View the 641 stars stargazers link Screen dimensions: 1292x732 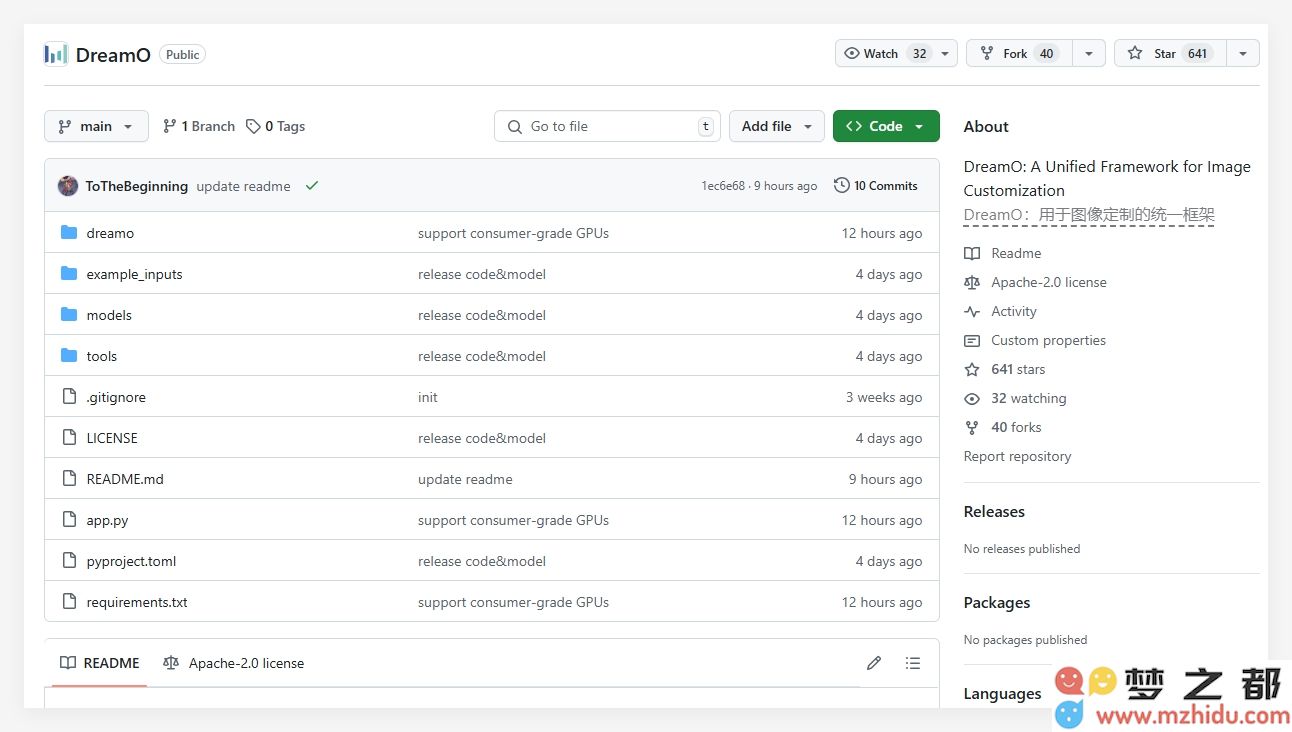pyautogui.click(x=1018, y=370)
